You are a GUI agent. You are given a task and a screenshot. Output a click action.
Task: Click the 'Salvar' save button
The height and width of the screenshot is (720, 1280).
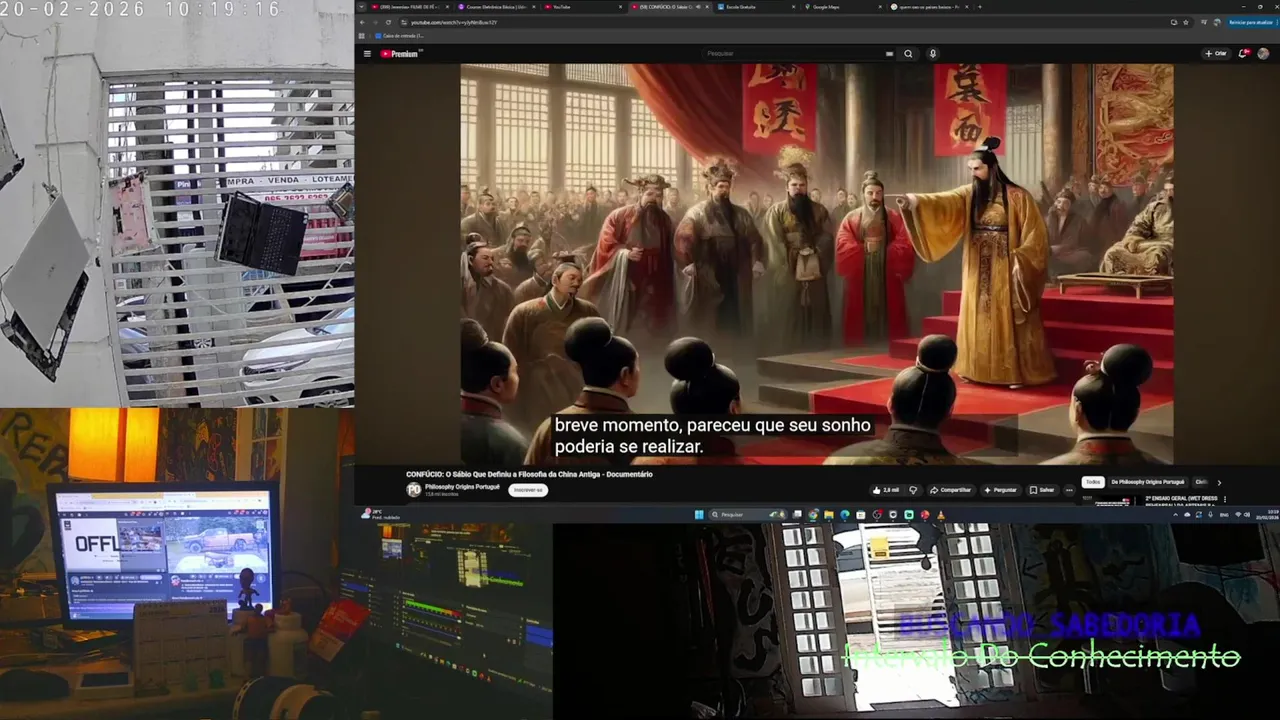click(1042, 490)
